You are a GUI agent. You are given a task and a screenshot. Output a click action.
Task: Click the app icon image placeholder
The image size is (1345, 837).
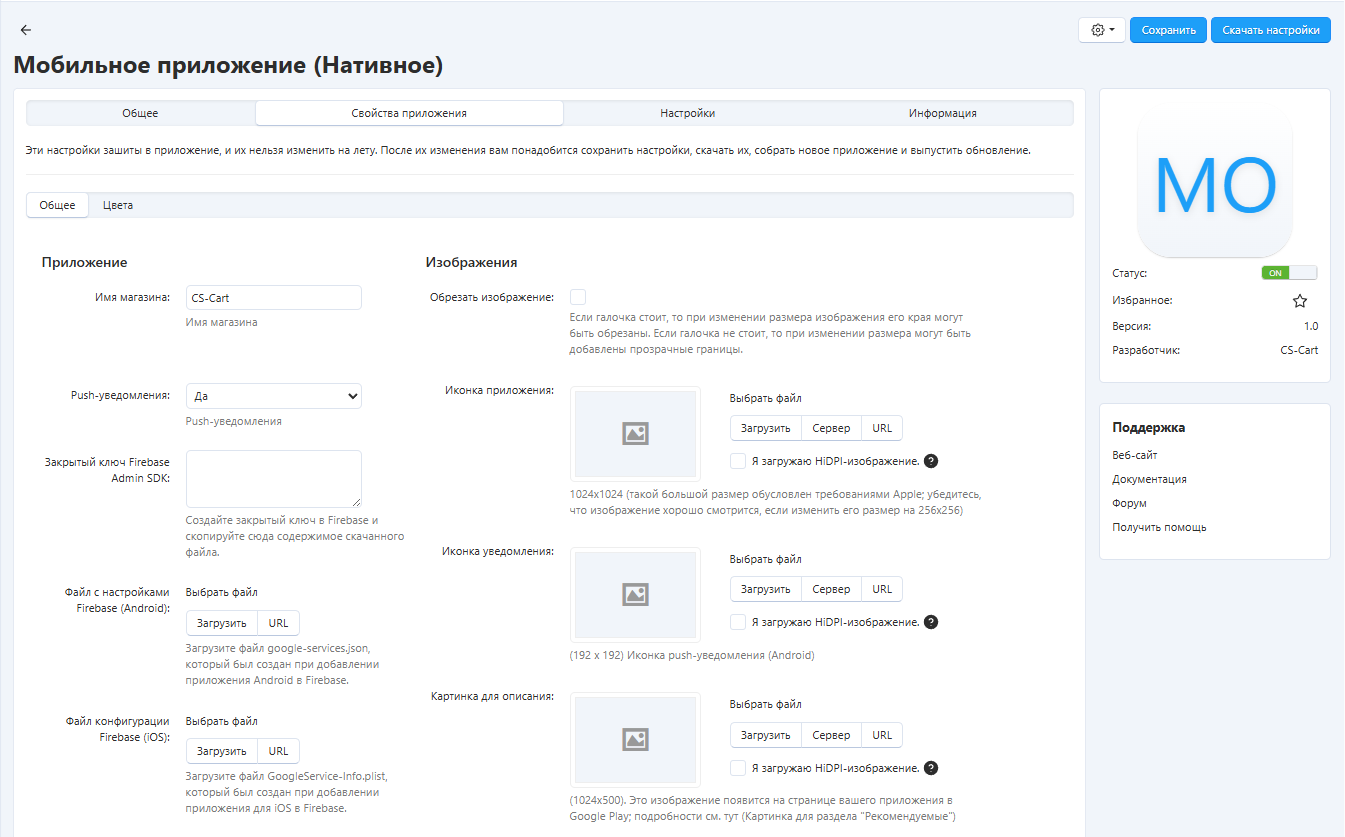[635, 434]
